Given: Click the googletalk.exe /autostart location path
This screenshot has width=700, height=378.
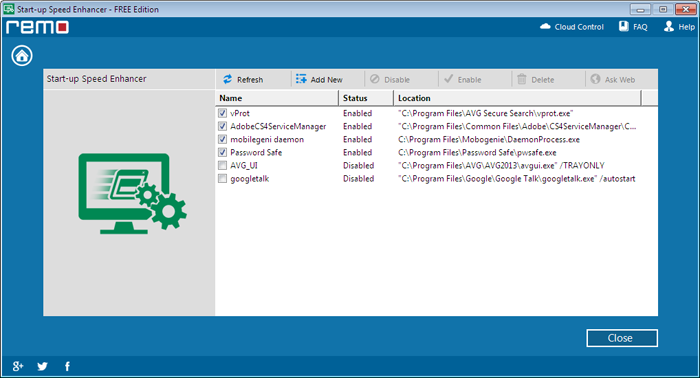Looking at the screenshot, I should click(x=517, y=179).
